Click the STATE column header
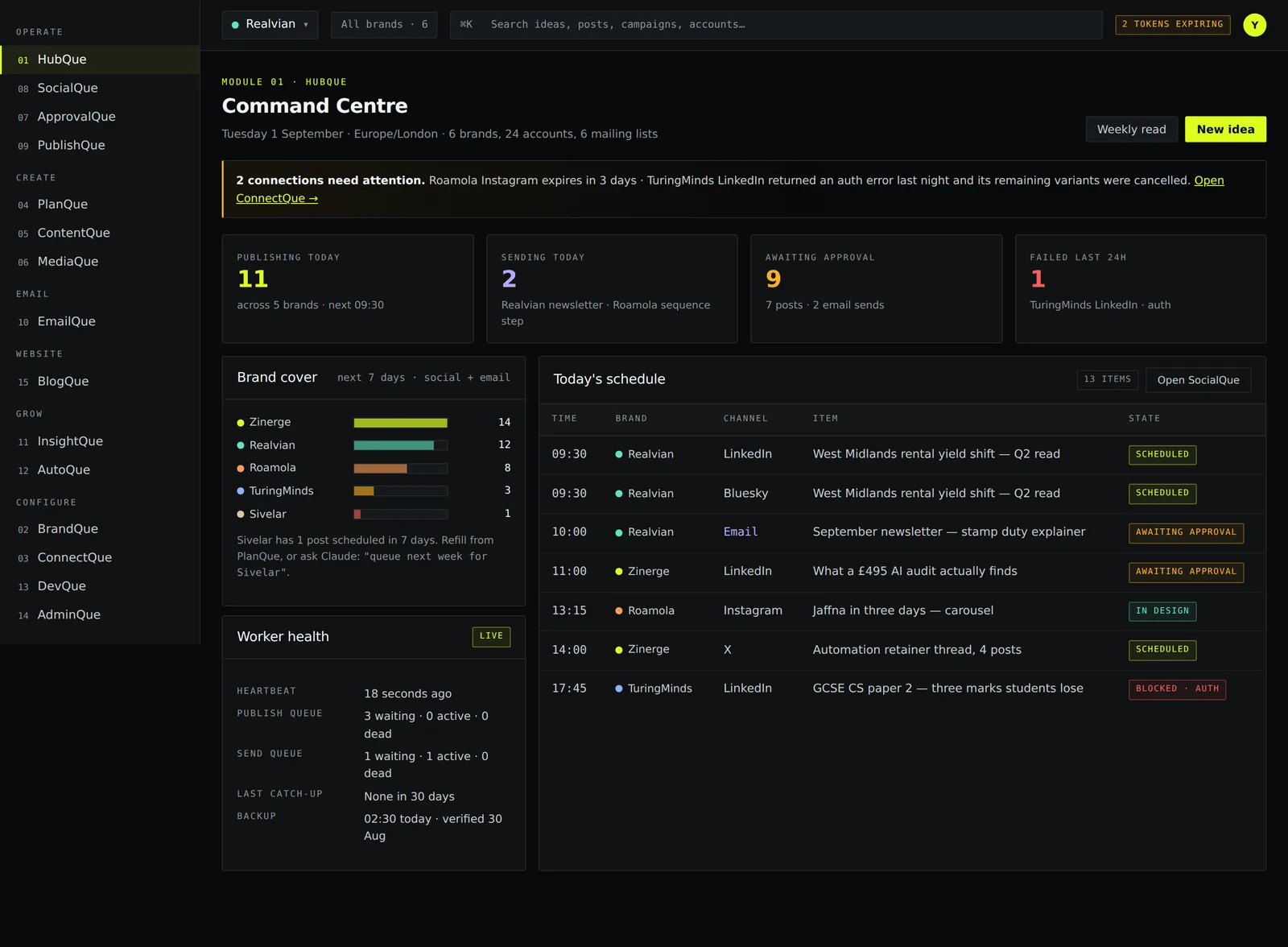This screenshot has height=947, width=1288. pos(1144,420)
